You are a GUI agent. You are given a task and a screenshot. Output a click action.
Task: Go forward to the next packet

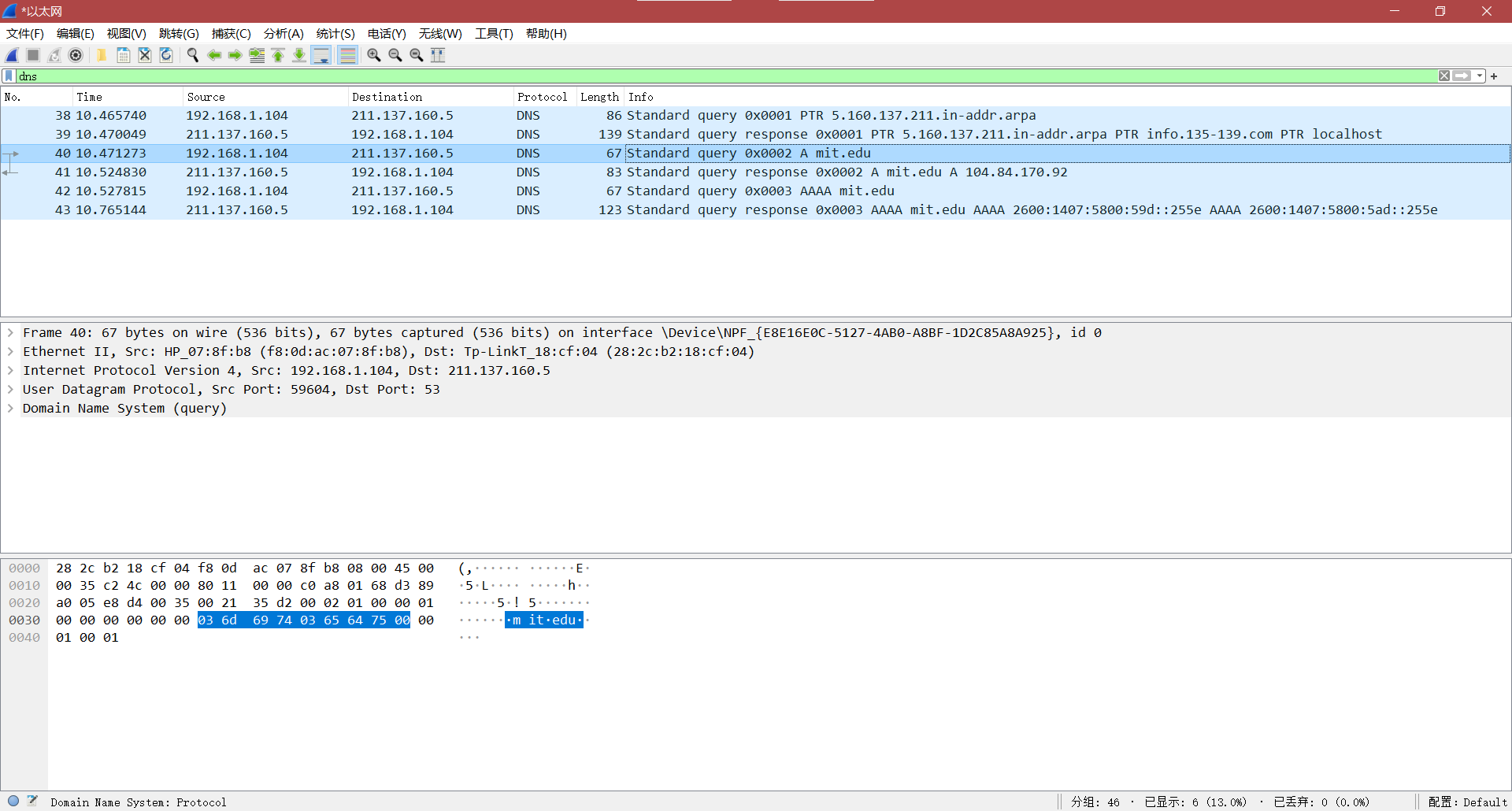[235, 55]
